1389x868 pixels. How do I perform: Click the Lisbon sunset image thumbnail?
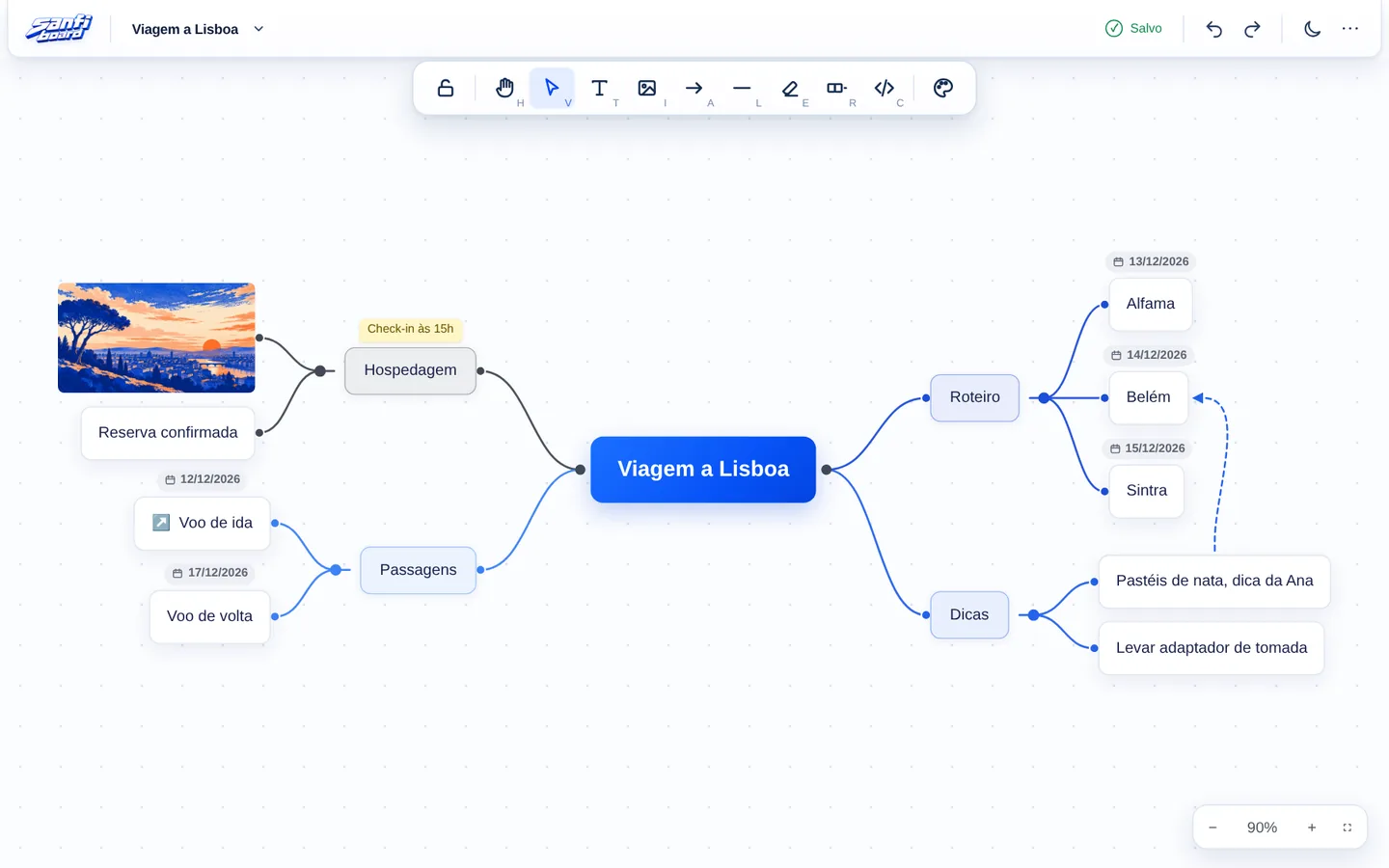(x=156, y=338)
